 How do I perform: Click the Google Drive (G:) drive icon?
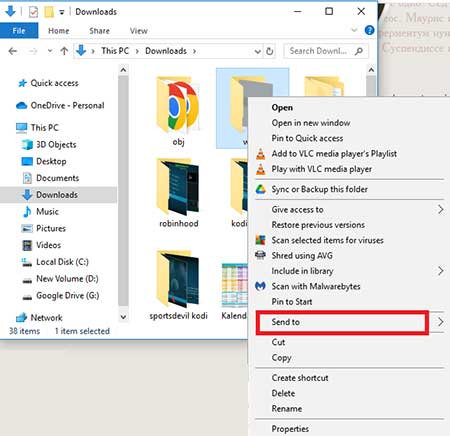(27, 297)
